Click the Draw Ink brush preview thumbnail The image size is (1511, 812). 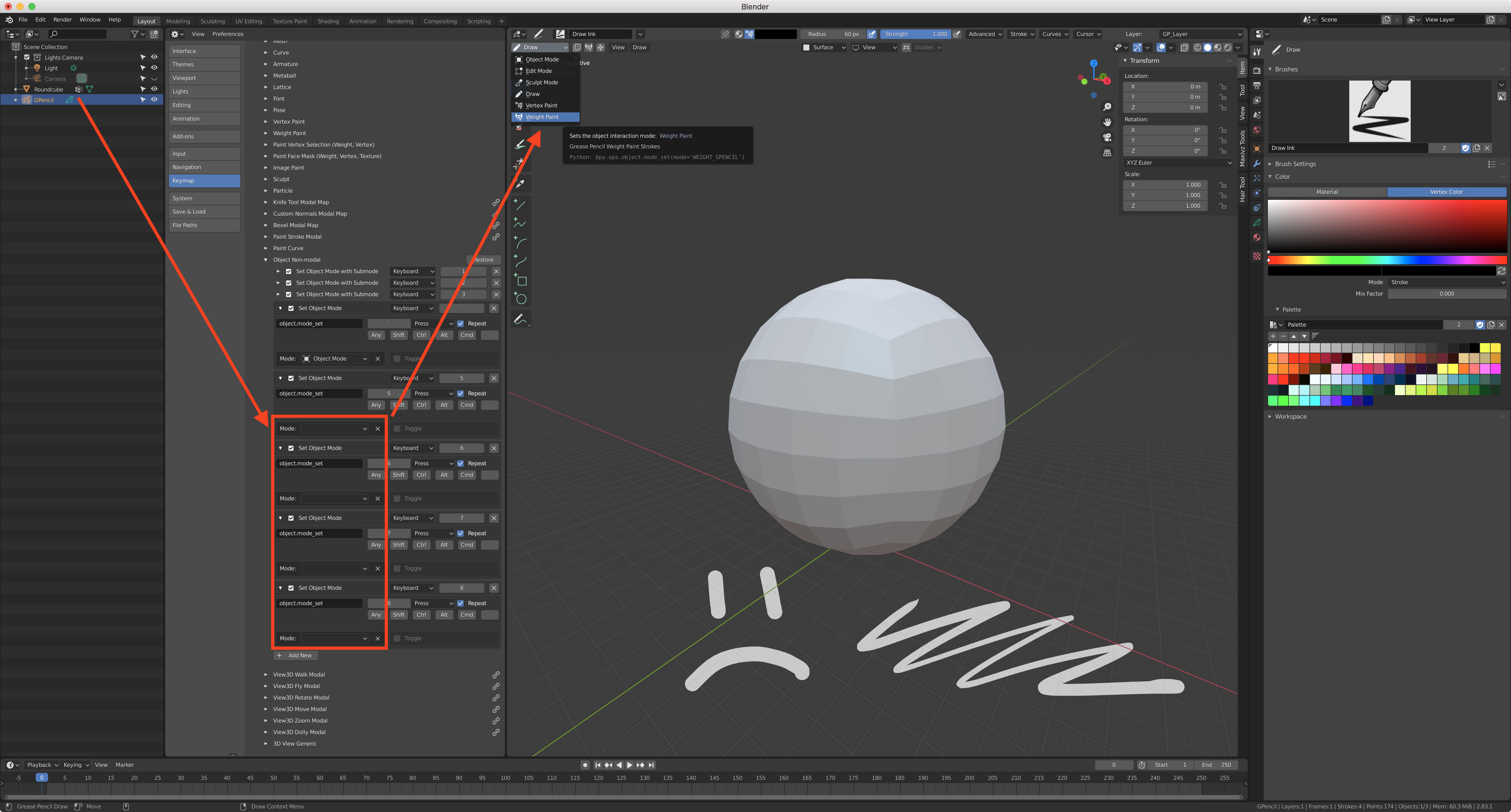click(1380, 111)
